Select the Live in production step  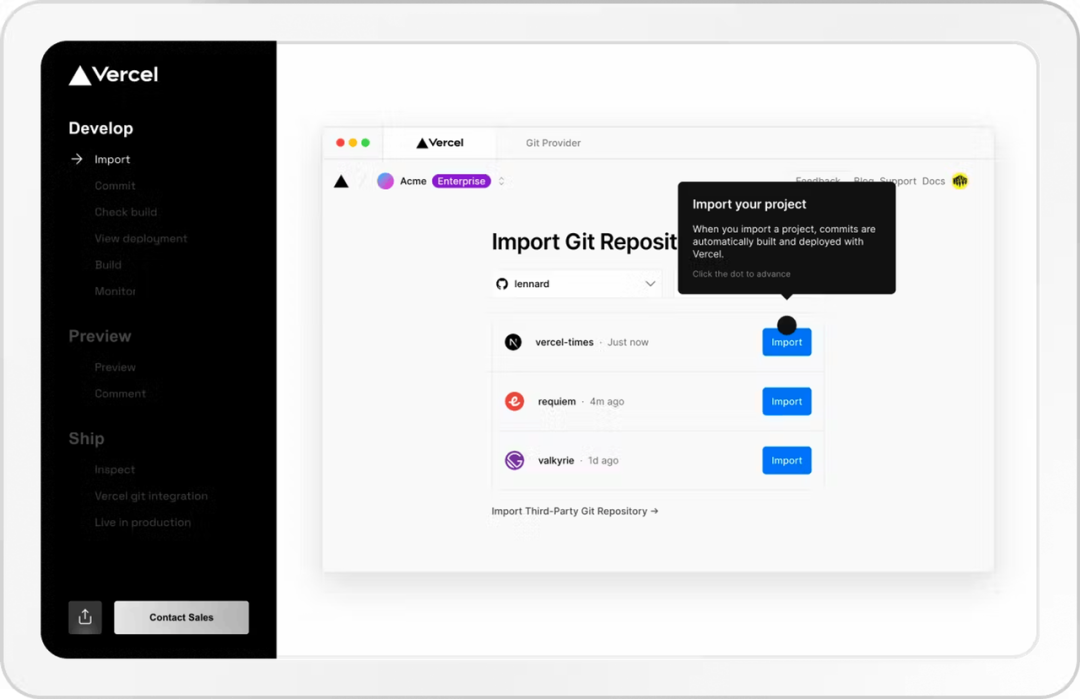pos(143,523)
